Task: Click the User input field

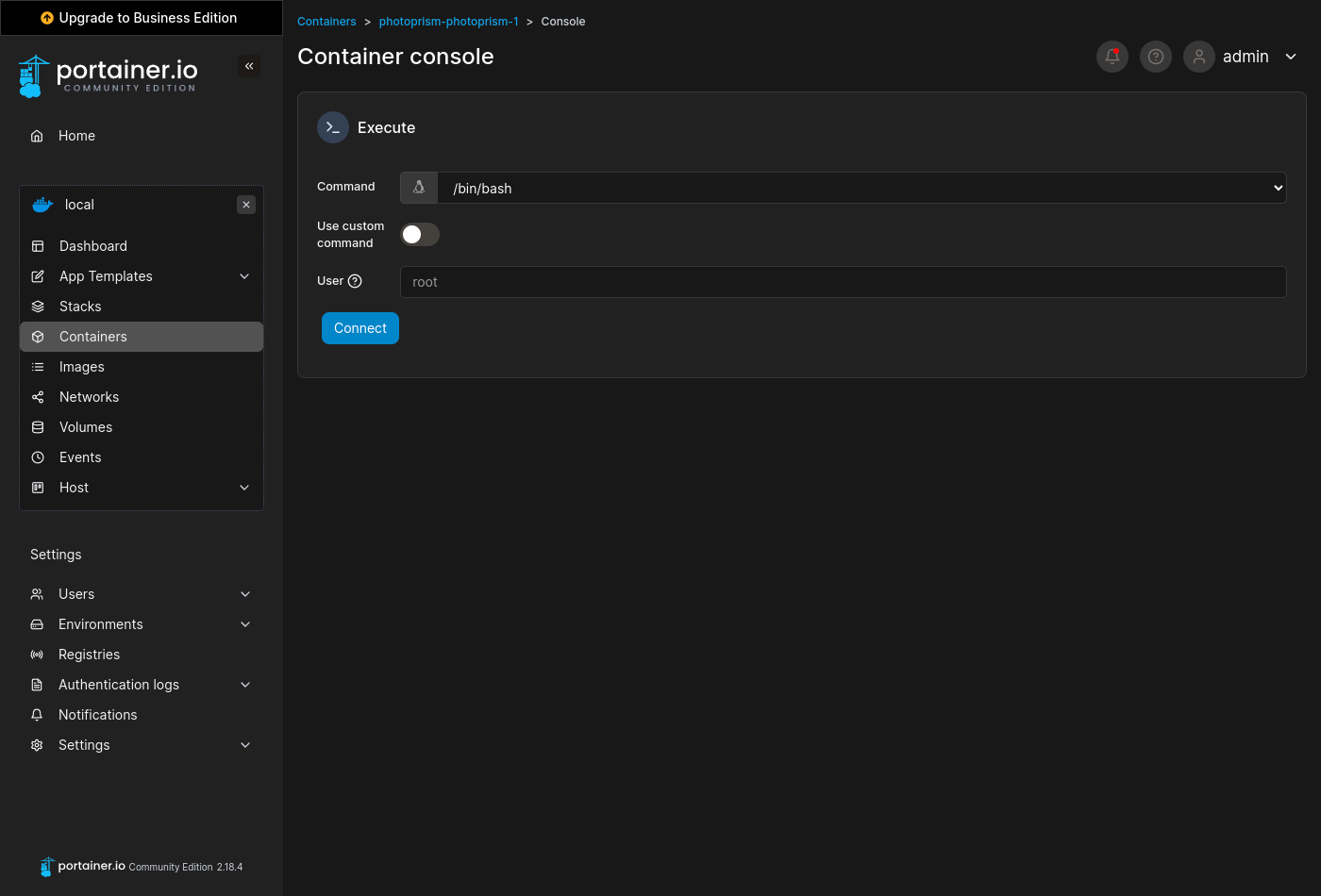Action: pos(843,282)
